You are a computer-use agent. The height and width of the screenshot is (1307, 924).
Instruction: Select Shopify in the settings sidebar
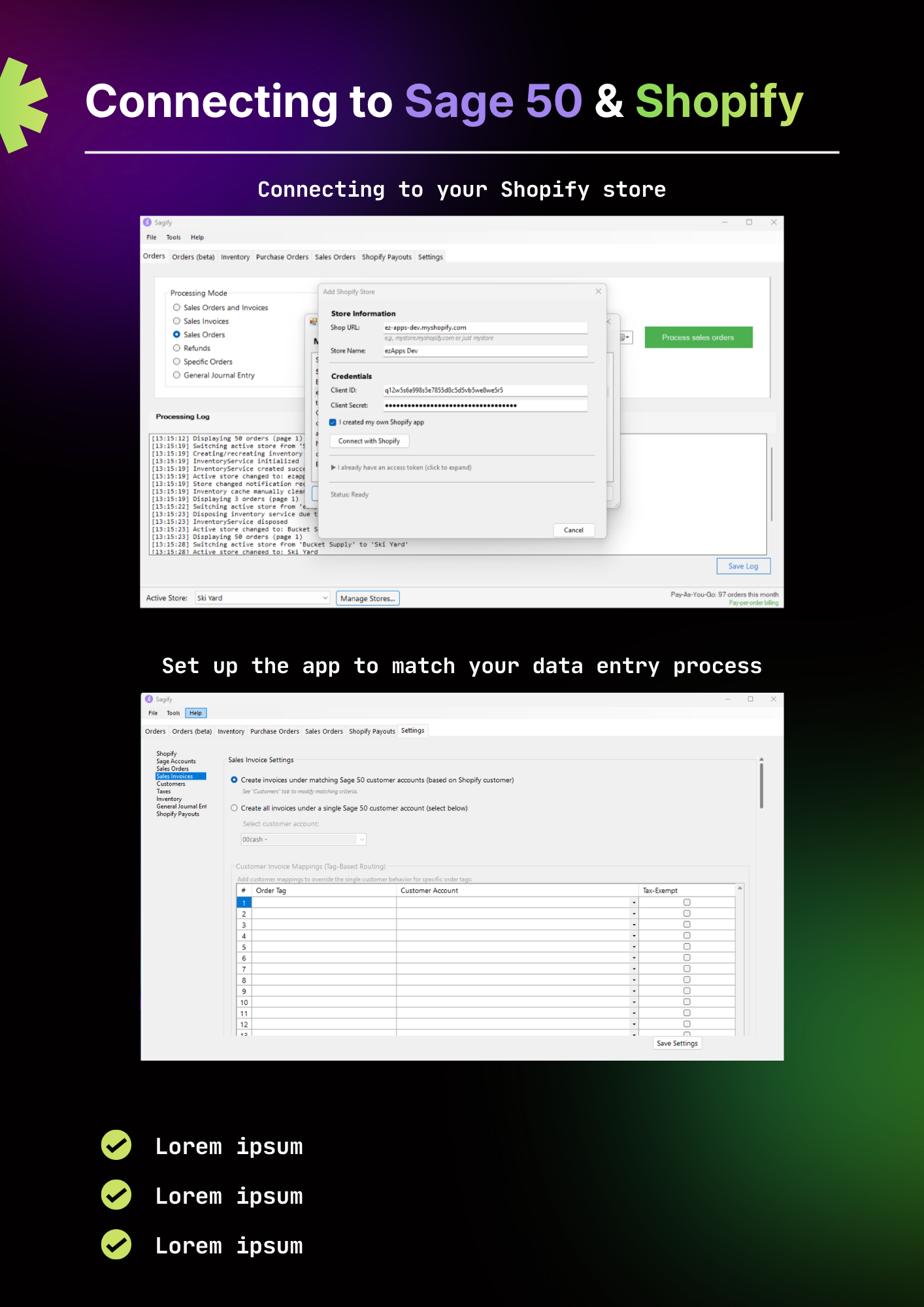pos(167,753)
